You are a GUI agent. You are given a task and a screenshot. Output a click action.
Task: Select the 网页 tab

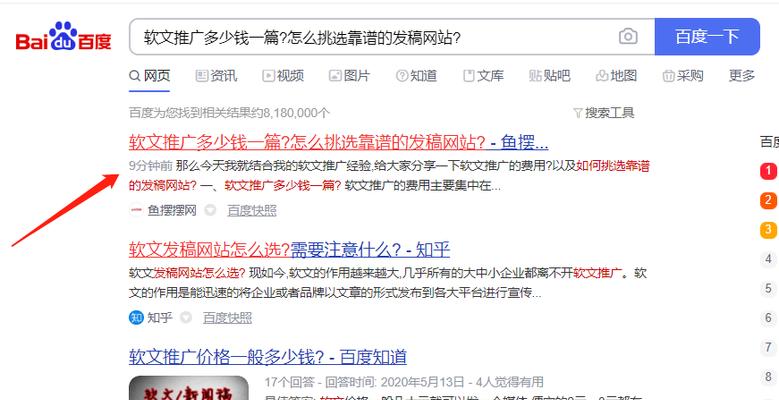coord(150,76)
